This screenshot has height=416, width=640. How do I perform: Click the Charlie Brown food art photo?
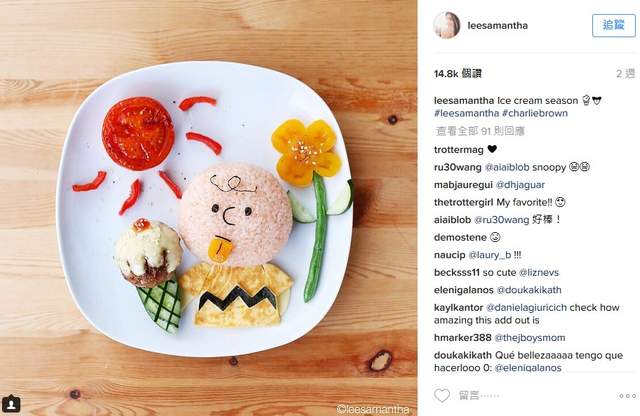click(x=208, y=208)
